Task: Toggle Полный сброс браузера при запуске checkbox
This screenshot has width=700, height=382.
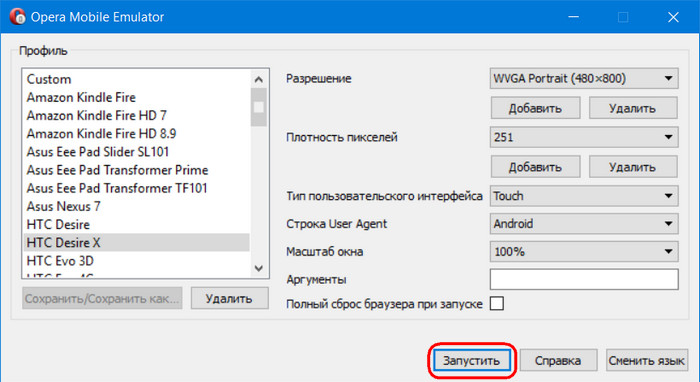Action: 496,303
